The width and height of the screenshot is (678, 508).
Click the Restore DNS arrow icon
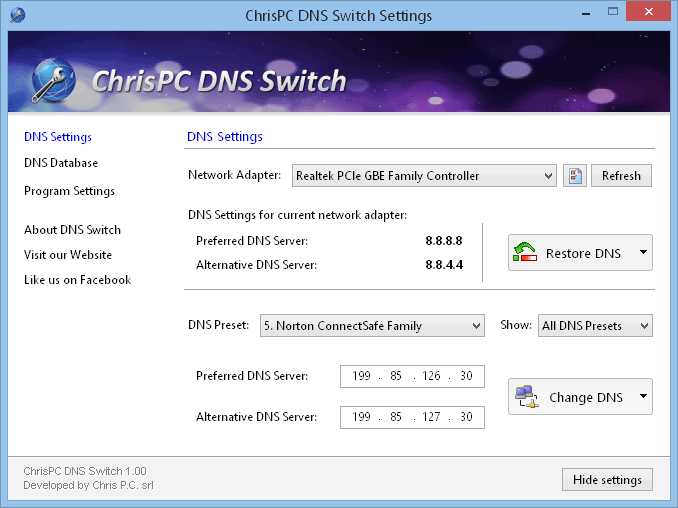(525, 254)
